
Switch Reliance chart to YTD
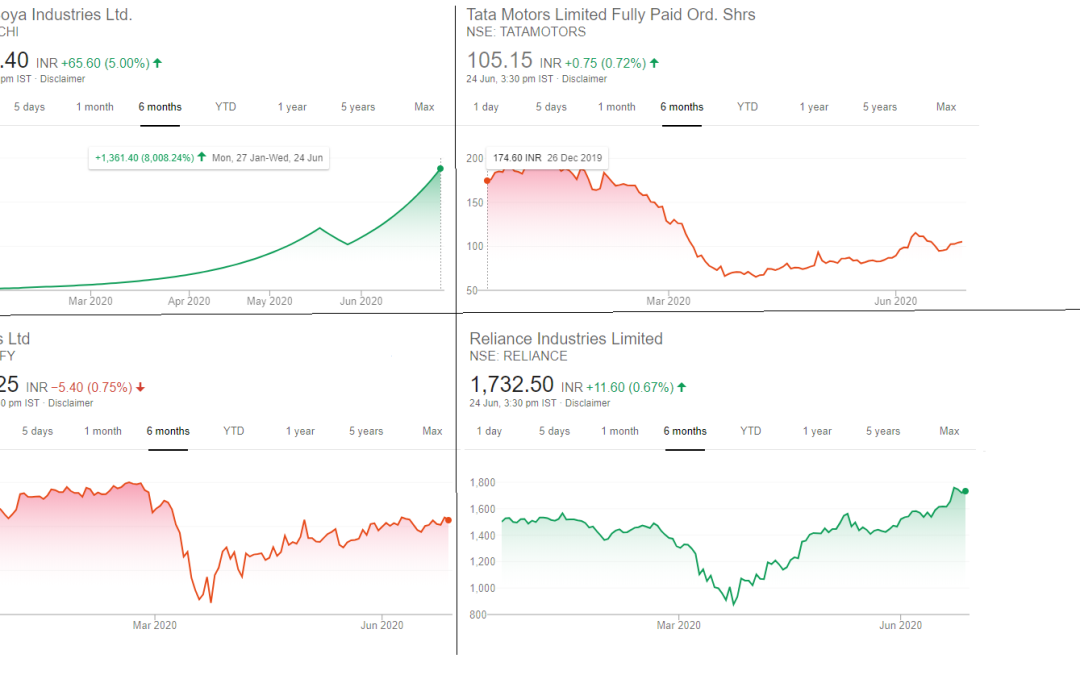[x=751, y=431]
